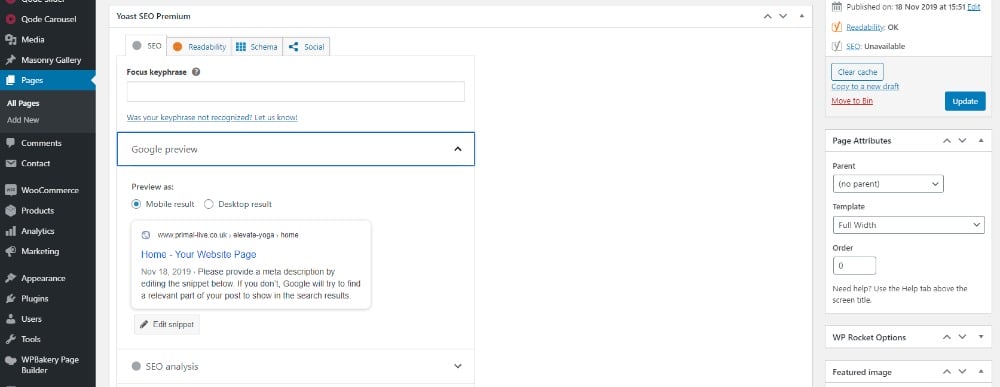
Task: Switch to the Schema tab
Action: (256, 47)
